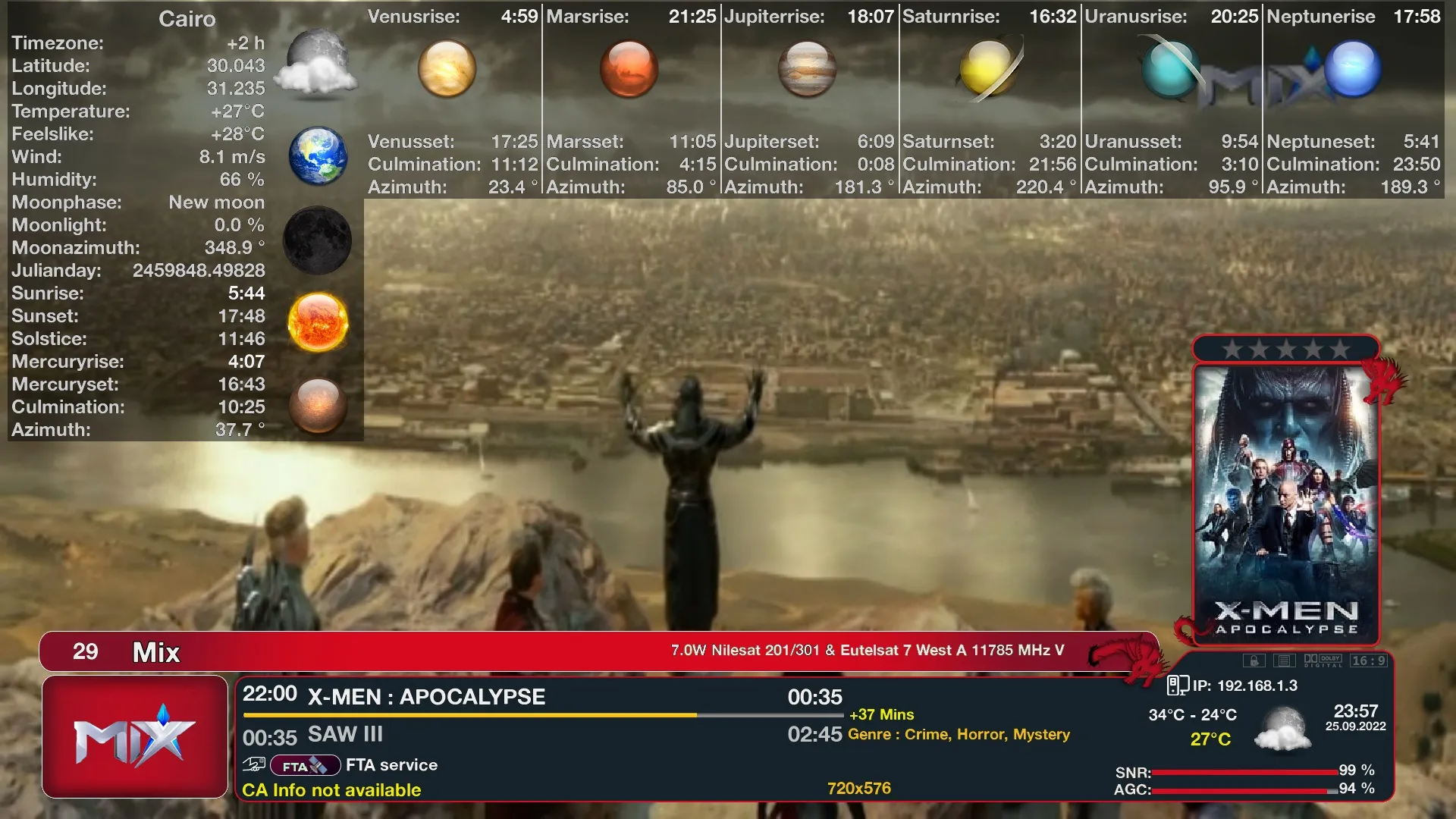Click the X-MEN : APOCALYPSE event progress bar

(x=543, y=715)
